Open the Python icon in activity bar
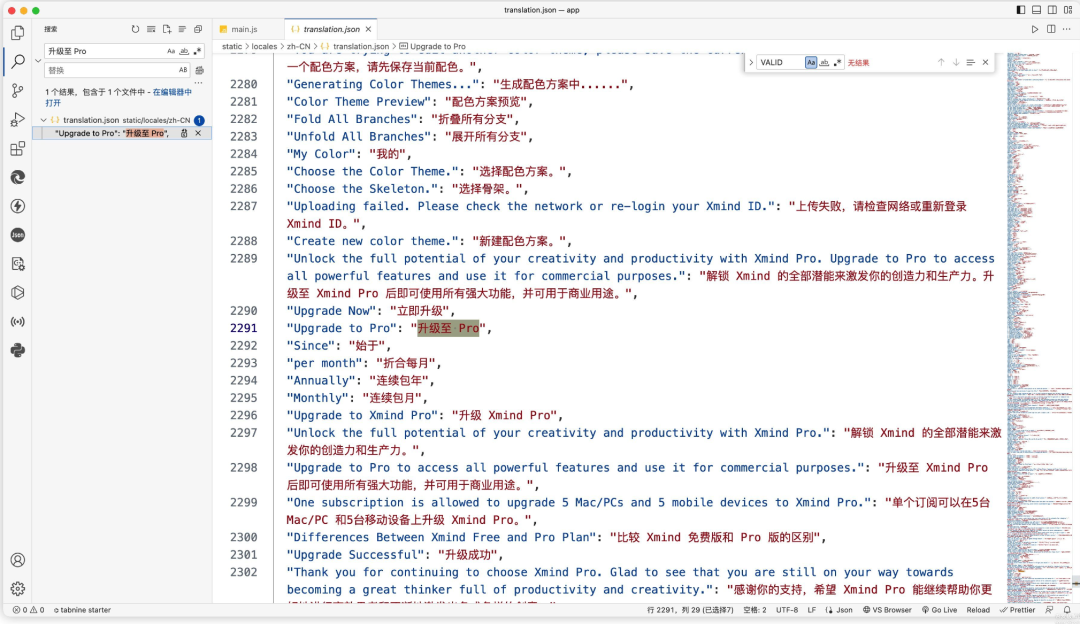Viewport: 1080px width, 624px height. click(18, 351)
